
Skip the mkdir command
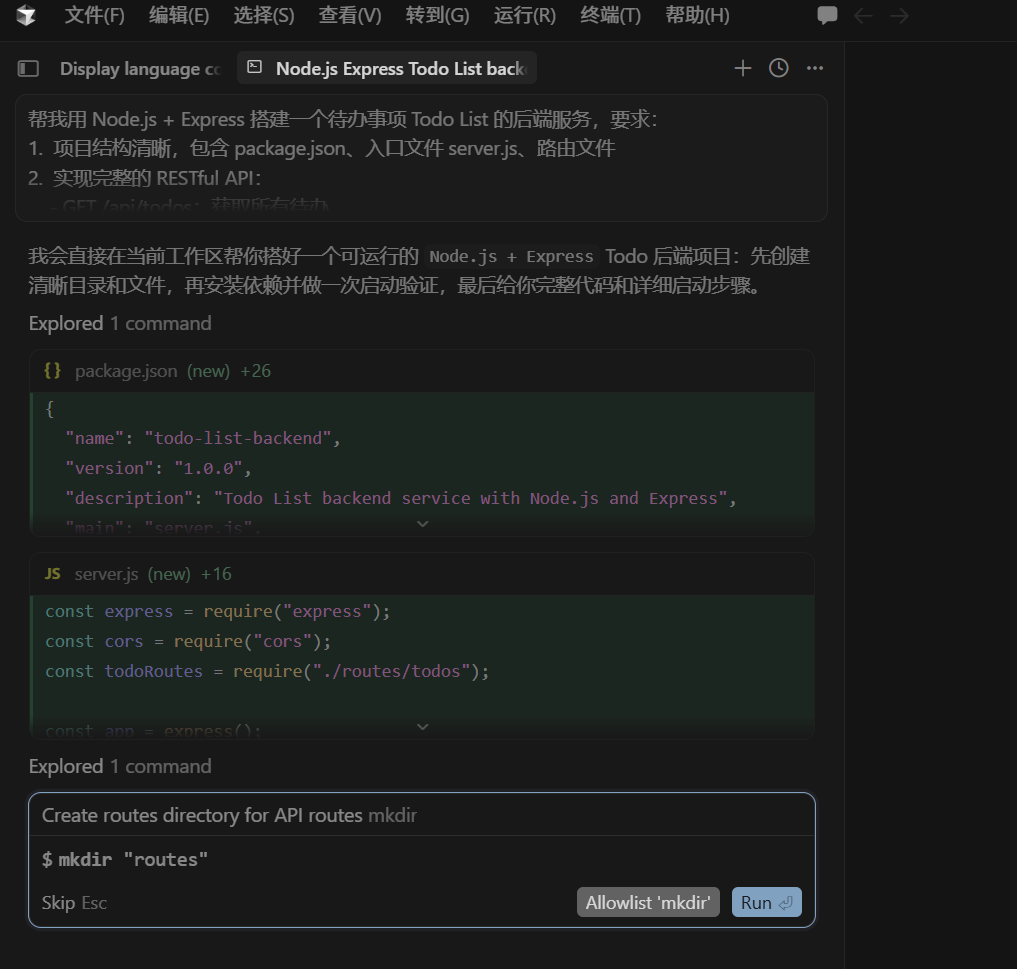[74, 903]
